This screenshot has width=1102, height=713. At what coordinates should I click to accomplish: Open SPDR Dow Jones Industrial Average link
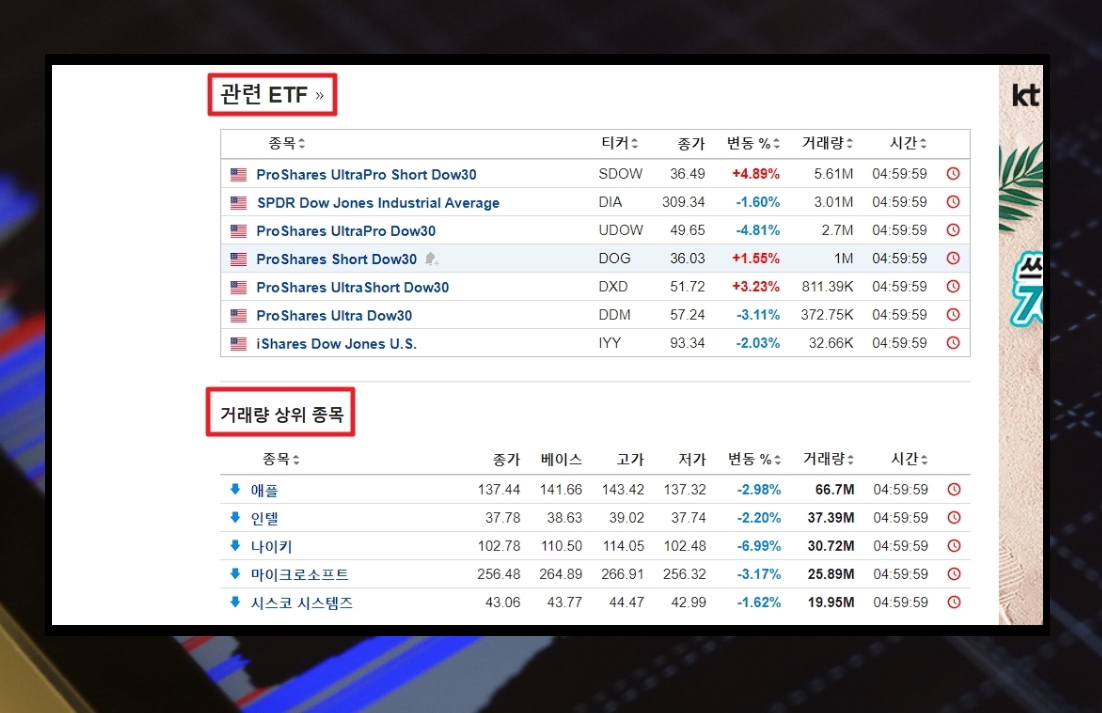(x=378, y=202)
